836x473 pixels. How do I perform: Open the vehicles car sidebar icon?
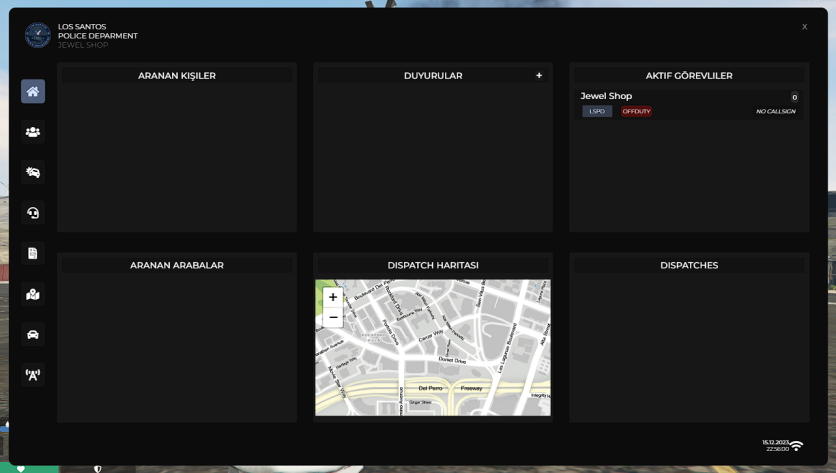pyautogui.click(x=33, y=334)
